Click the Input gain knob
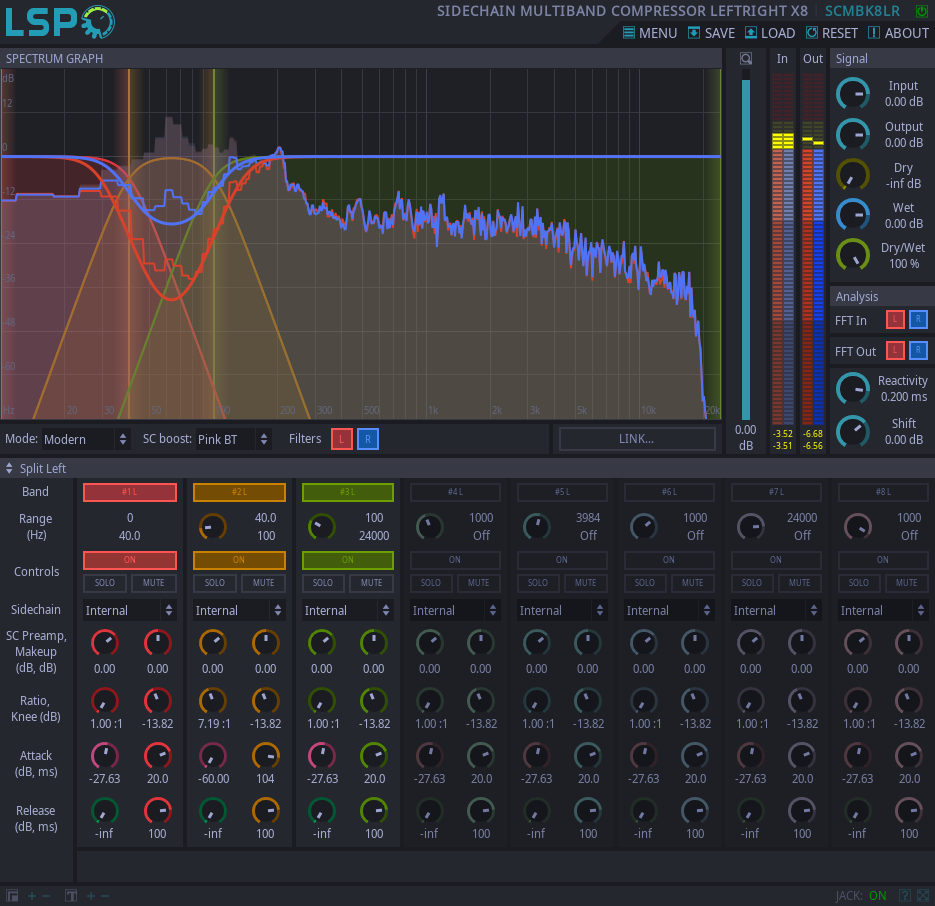 coord(853,94)
